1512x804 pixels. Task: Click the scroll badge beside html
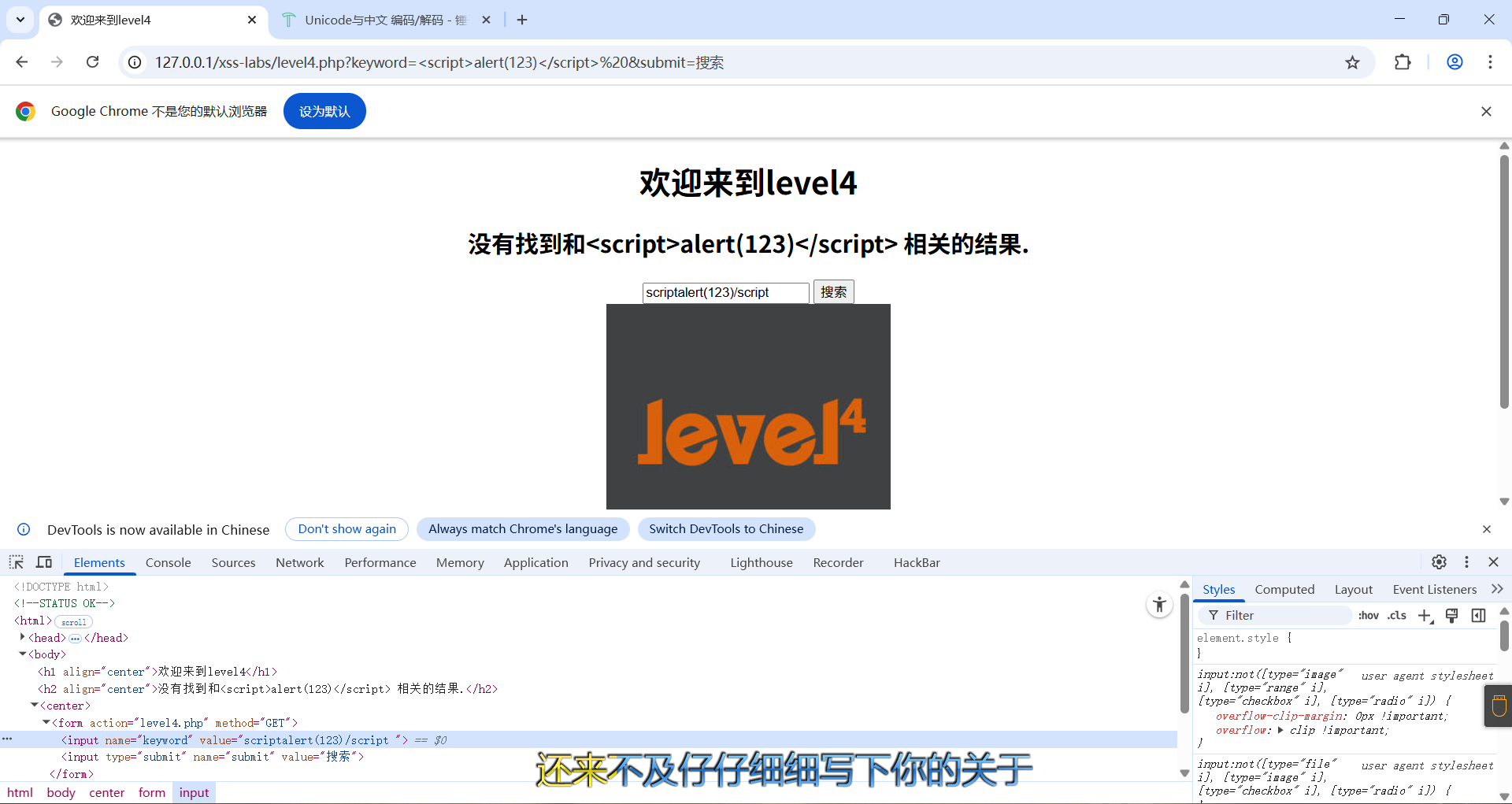(74, 621)
